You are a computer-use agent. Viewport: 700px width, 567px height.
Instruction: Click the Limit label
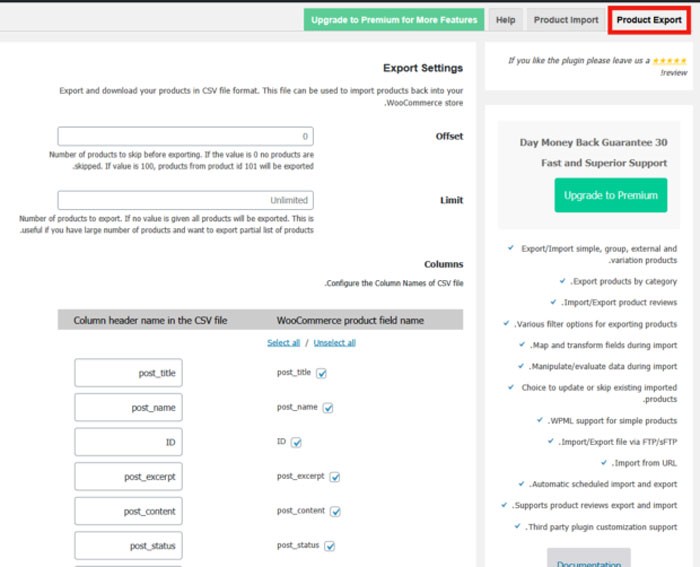[x=451, y=200]
